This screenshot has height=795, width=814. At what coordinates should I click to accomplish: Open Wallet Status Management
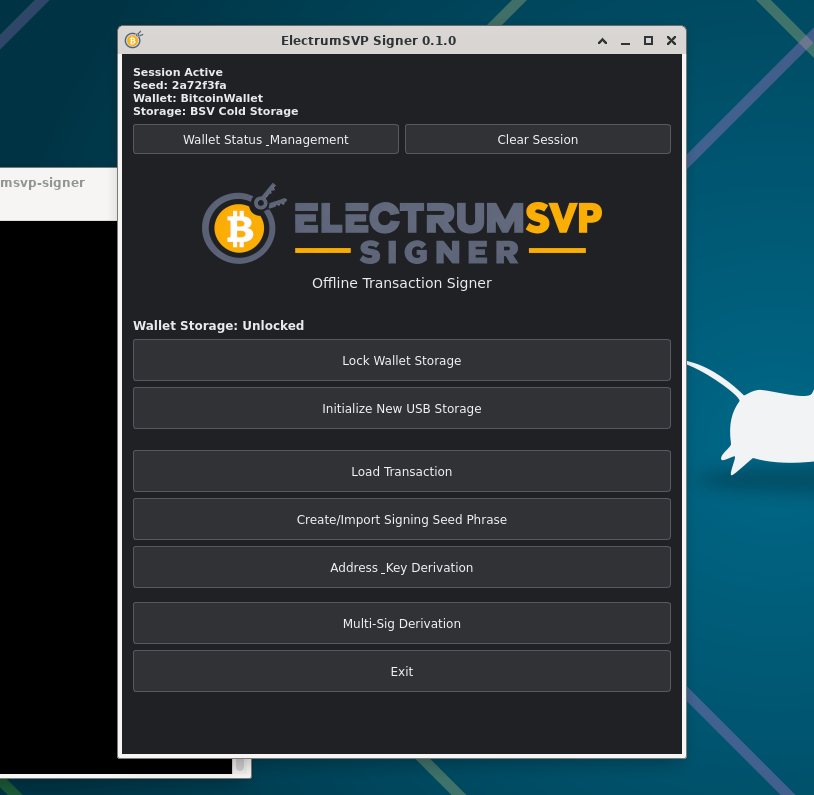pyautogui.click(x=265, y=139)
